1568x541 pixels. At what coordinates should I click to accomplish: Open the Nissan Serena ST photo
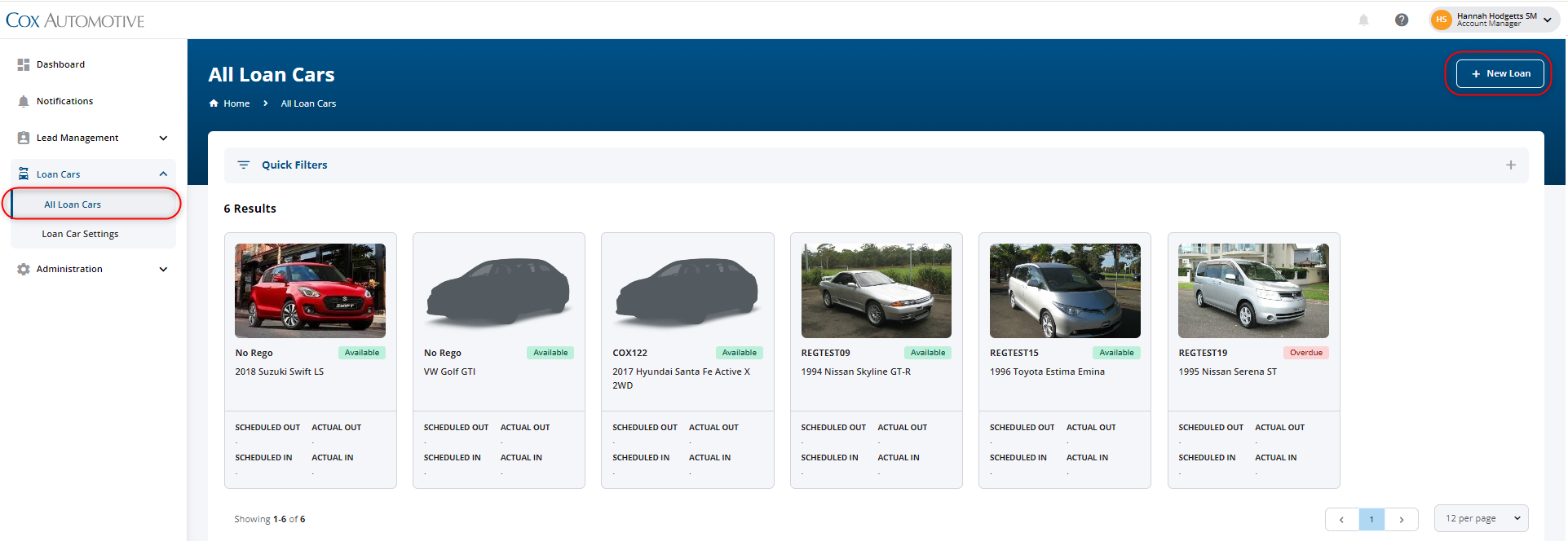(1253, 291)
